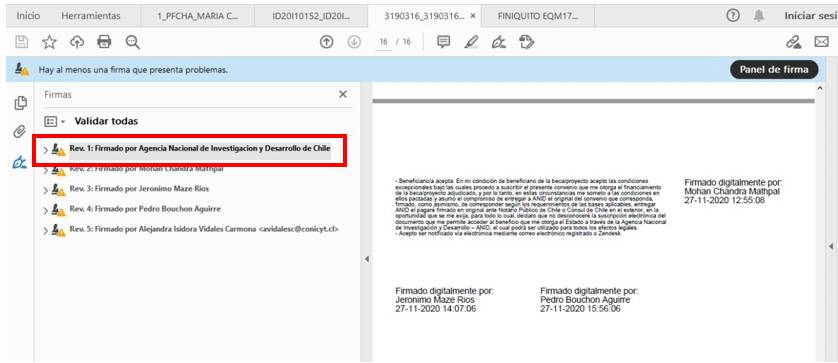This screenshot has height=363, width=838.
Task: Click the Panel de firma button
Action: pyautogui.click(x=774, y=70)
